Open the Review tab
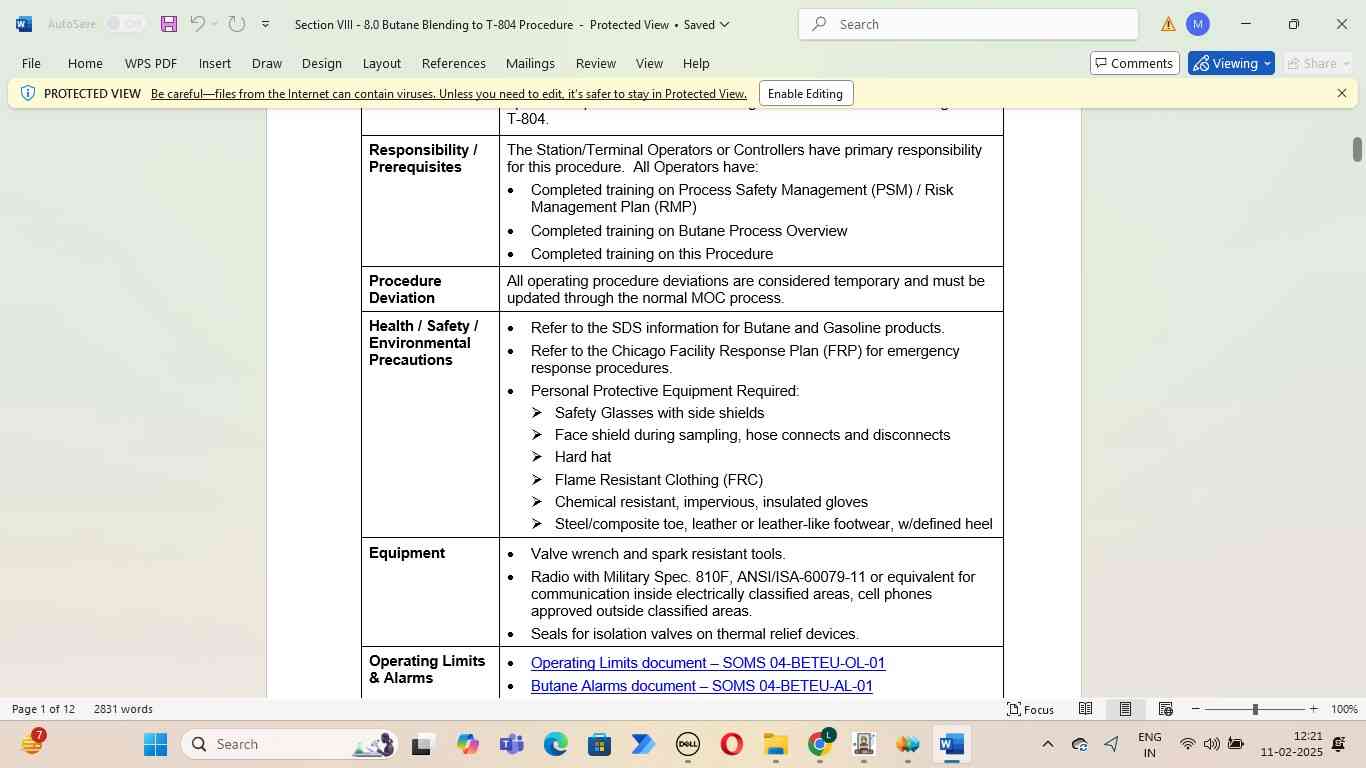 596,63
